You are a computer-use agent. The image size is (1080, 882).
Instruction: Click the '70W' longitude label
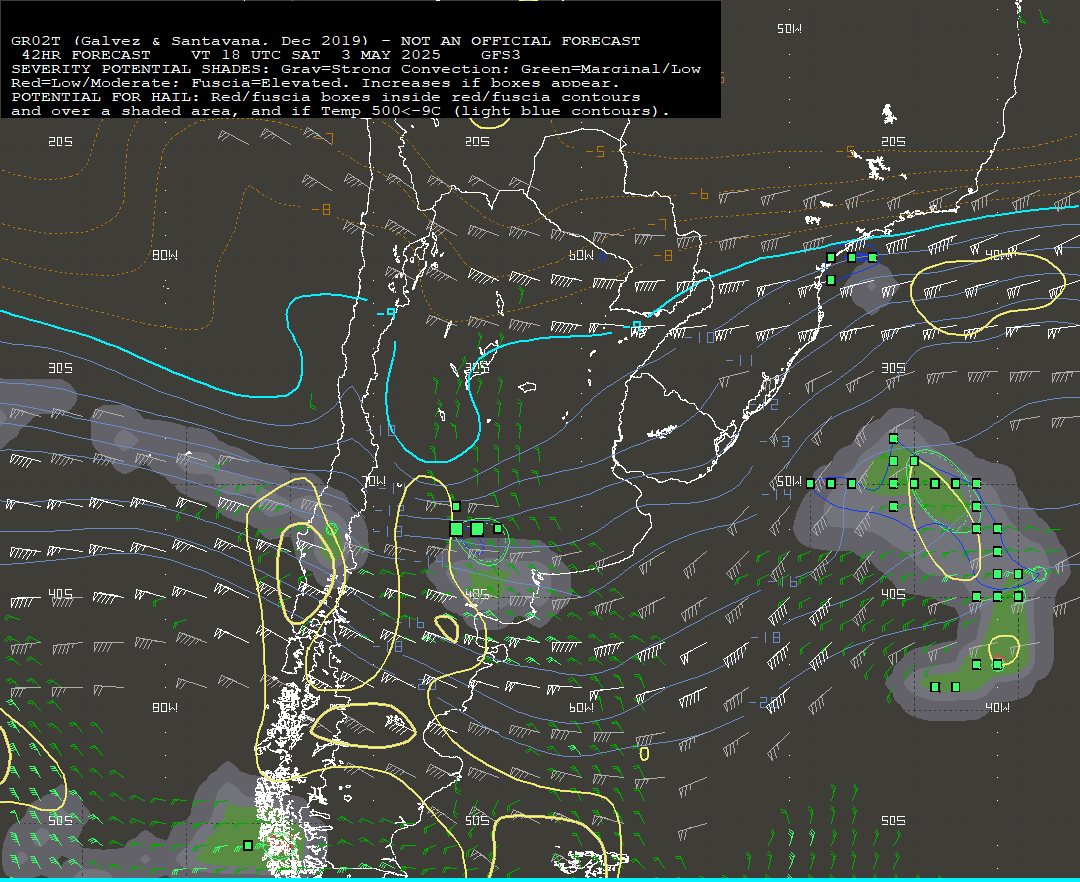375,481
